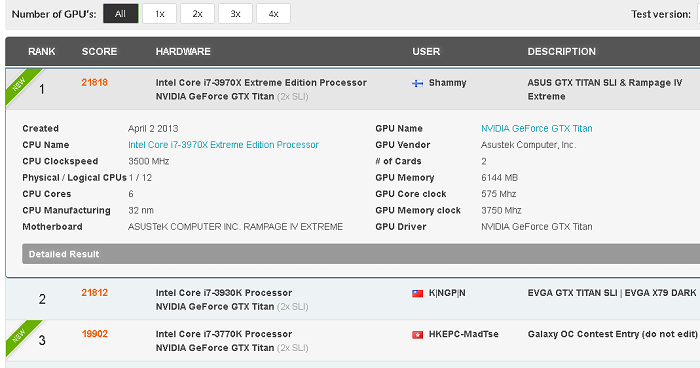The width and height of the screenshot is (700, 368).
Task: Click the EVGA GTX TITAN SLI description
Action: pos(612,293)
